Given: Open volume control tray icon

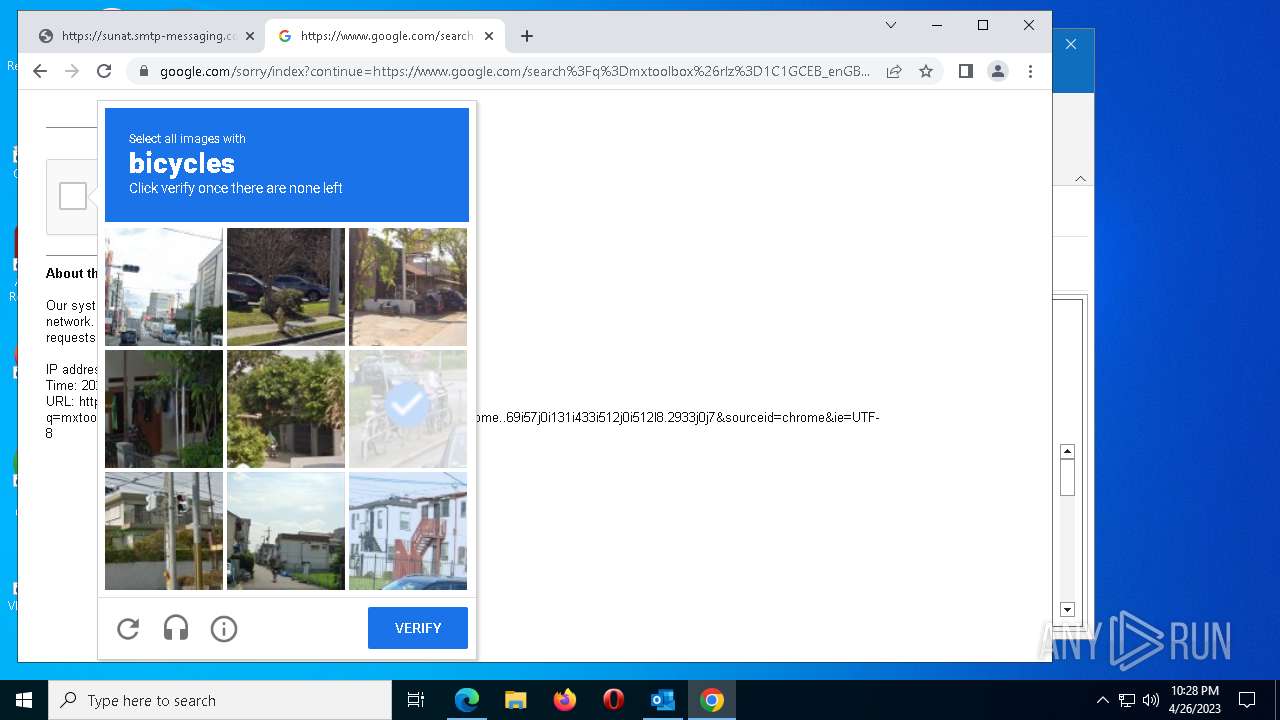Looking at the screenshot, I should (x=1151, y=700).
